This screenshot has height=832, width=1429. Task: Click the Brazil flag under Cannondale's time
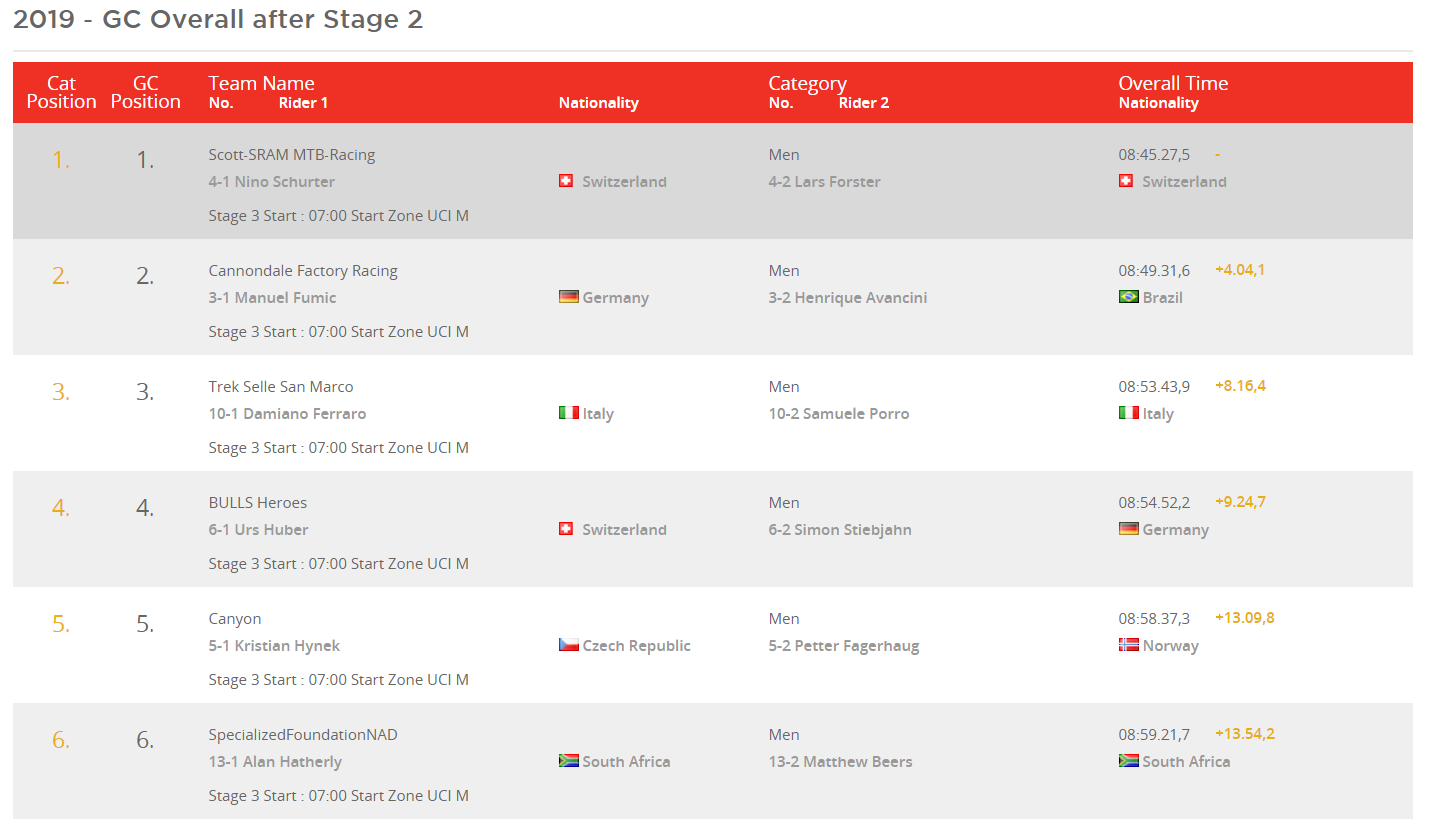[1128, 297]
